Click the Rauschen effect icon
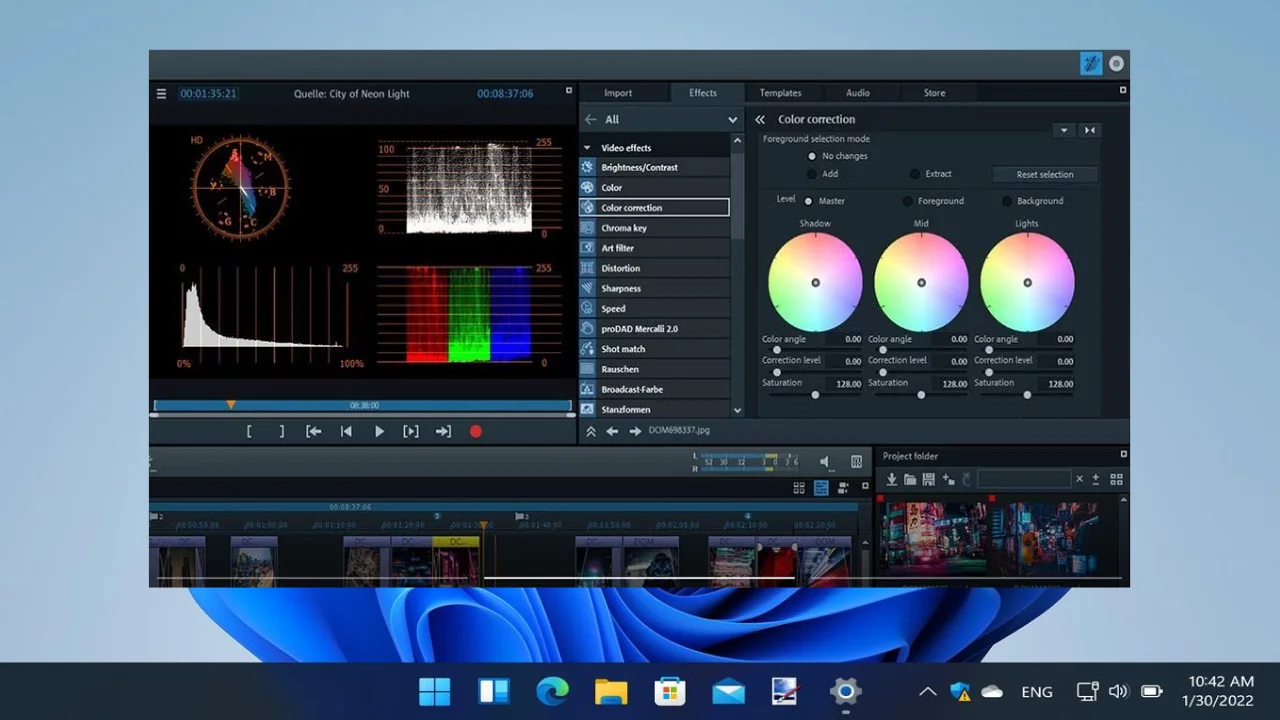 pos(588,369)
